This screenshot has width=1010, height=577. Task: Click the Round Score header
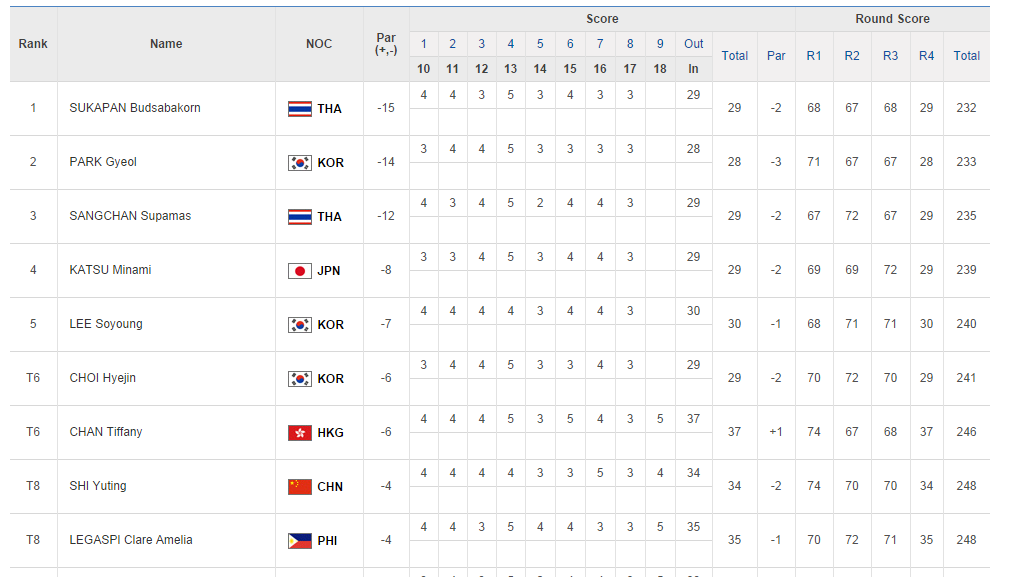click(x=892, y=19)
